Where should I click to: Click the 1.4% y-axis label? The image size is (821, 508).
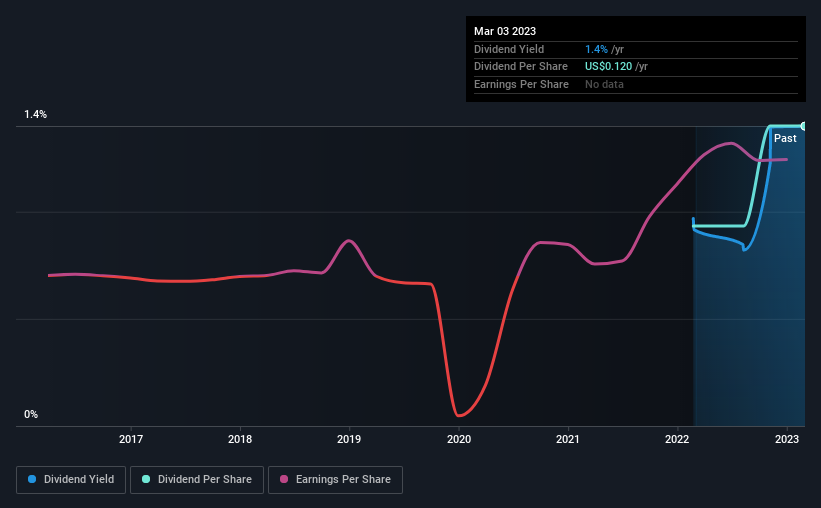36,114
